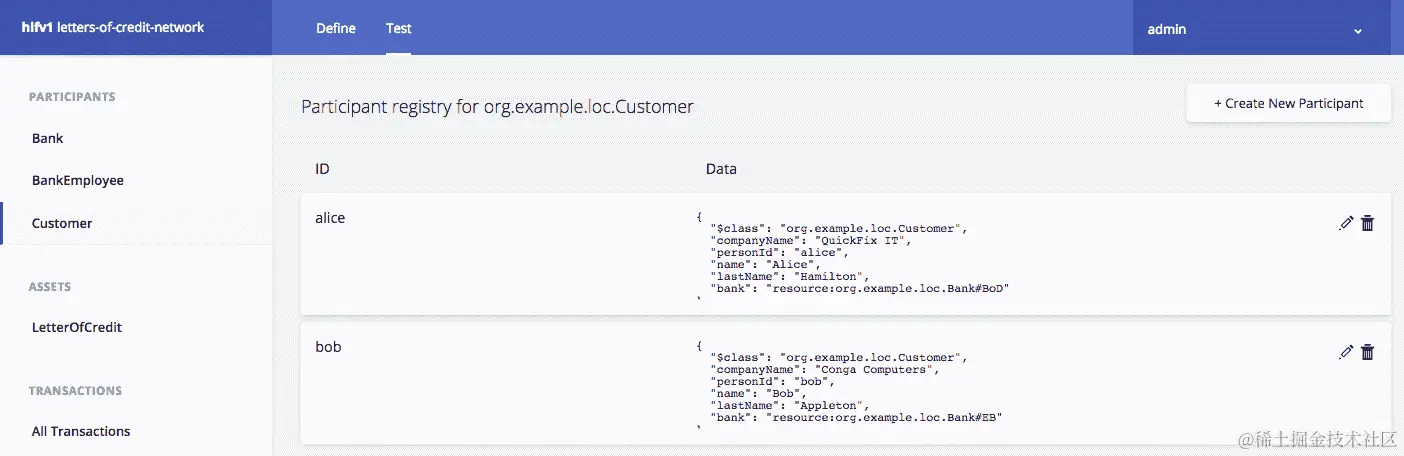The width and height of the screenshot is (1404, 456).
Task: Select the Test tab
Action: click(399, 28)
